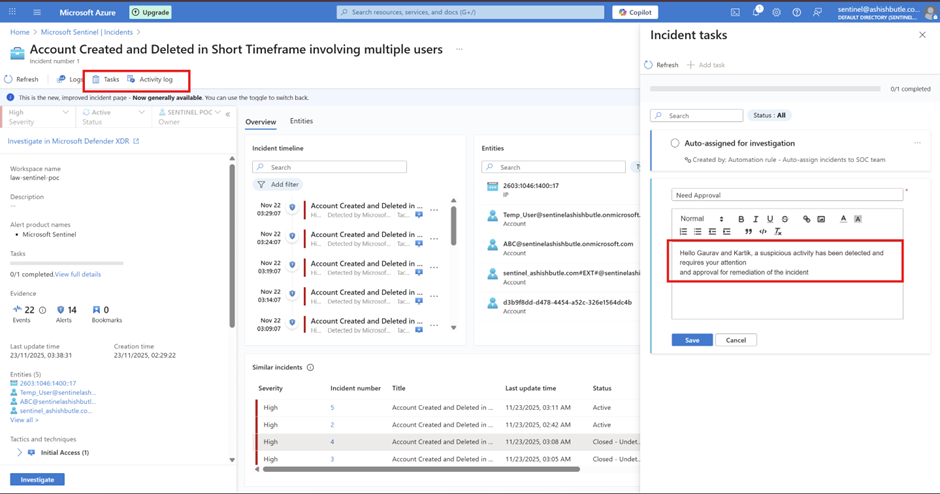The width and height of the screenshot is (940, 494).
Task: Click the blockquote icon in editor toolbar
Action: [x=748, y=232]
